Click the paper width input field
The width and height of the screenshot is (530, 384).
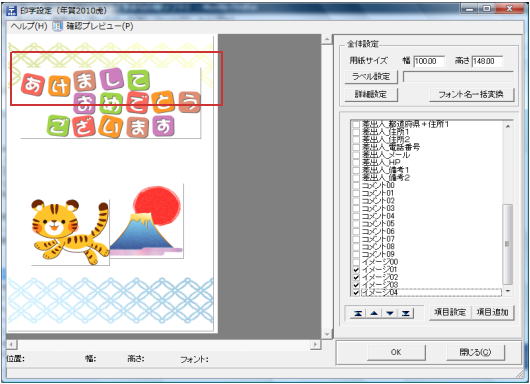(429, 61)
